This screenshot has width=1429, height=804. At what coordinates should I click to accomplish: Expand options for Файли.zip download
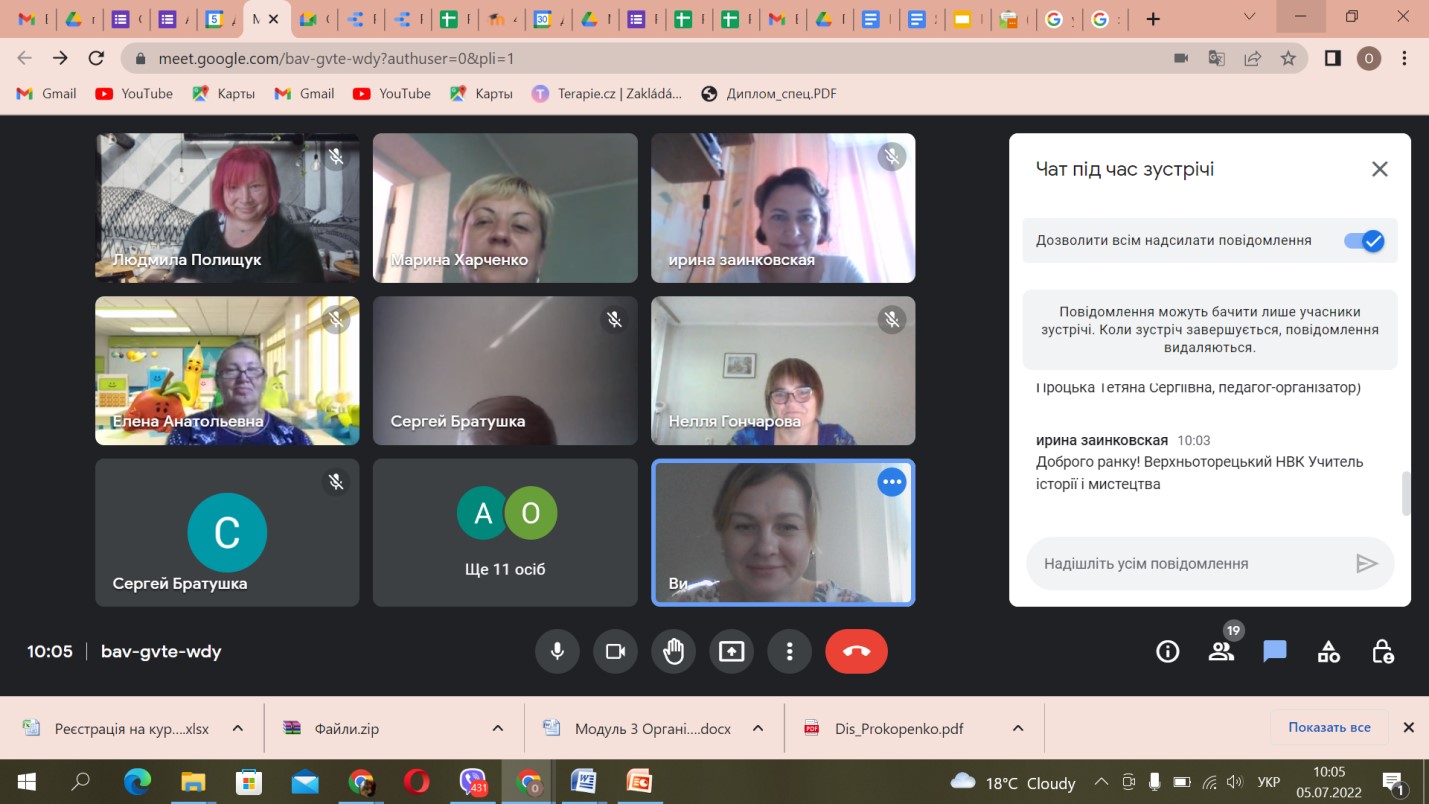(498, 729)
